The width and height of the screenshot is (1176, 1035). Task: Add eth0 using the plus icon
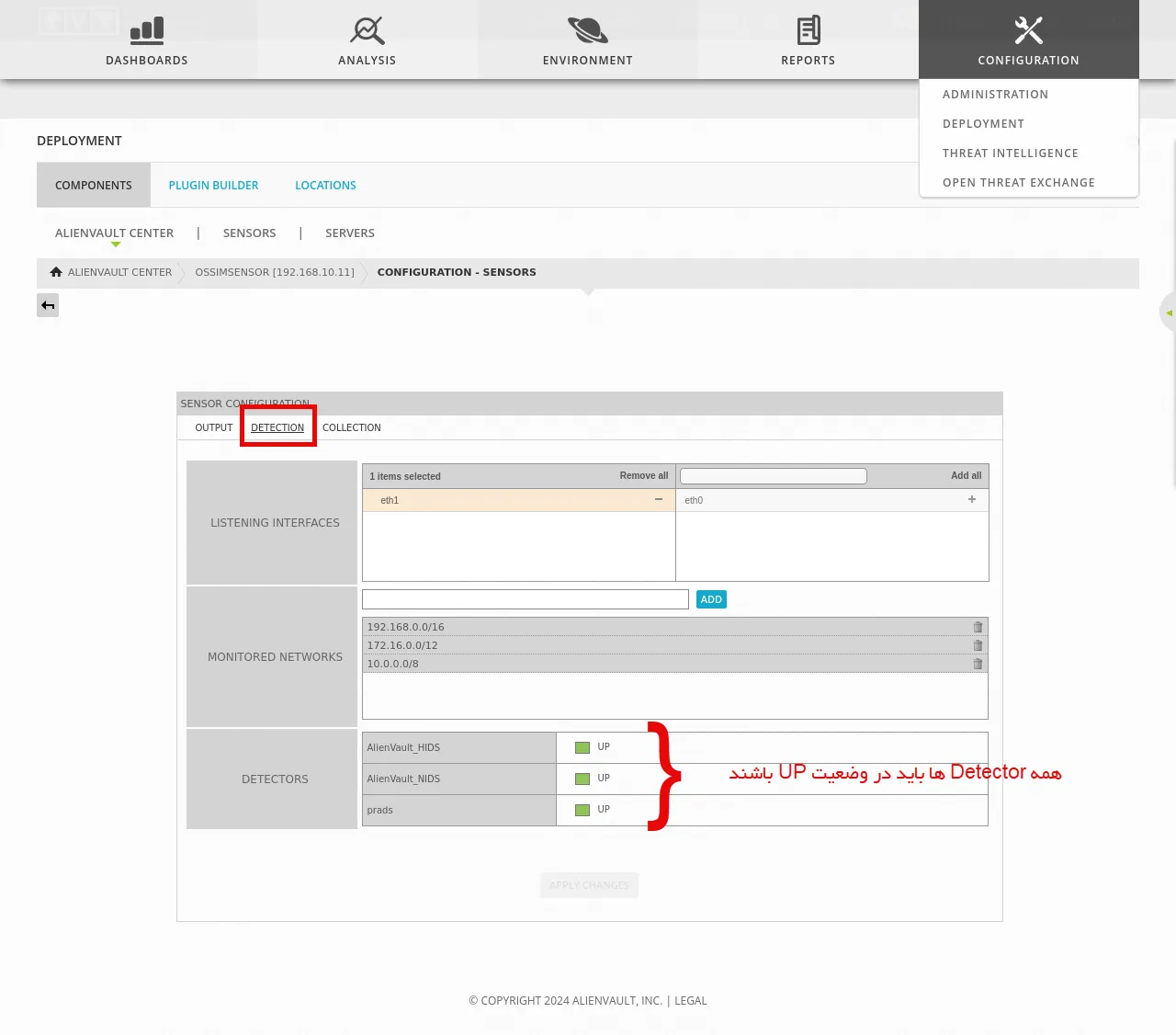click(972, 499)
